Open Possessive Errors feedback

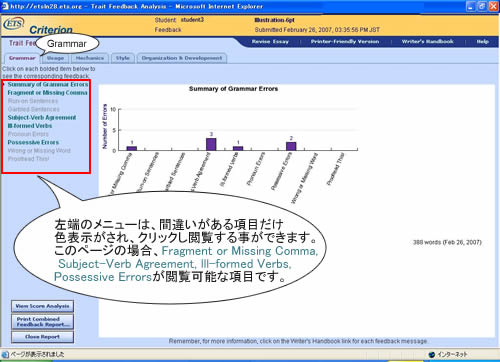(x=33, y=142)
